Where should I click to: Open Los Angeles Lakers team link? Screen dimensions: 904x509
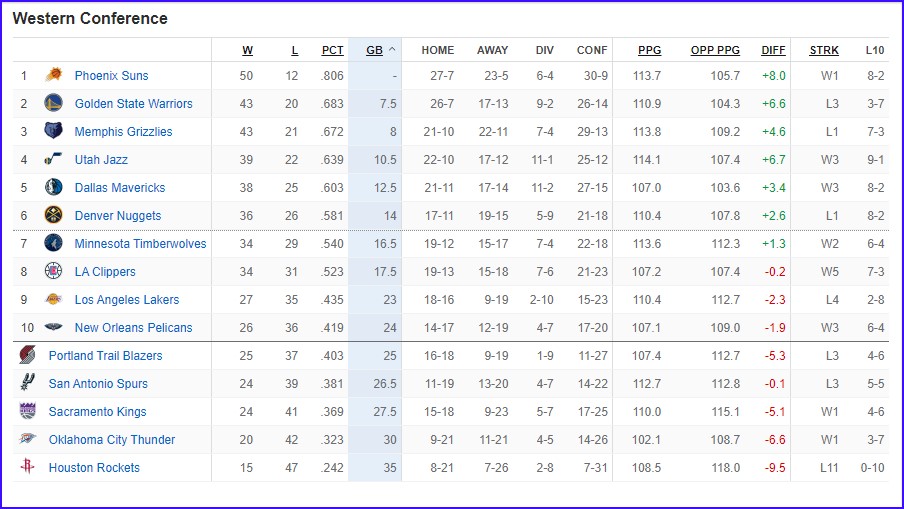(127, 299)
